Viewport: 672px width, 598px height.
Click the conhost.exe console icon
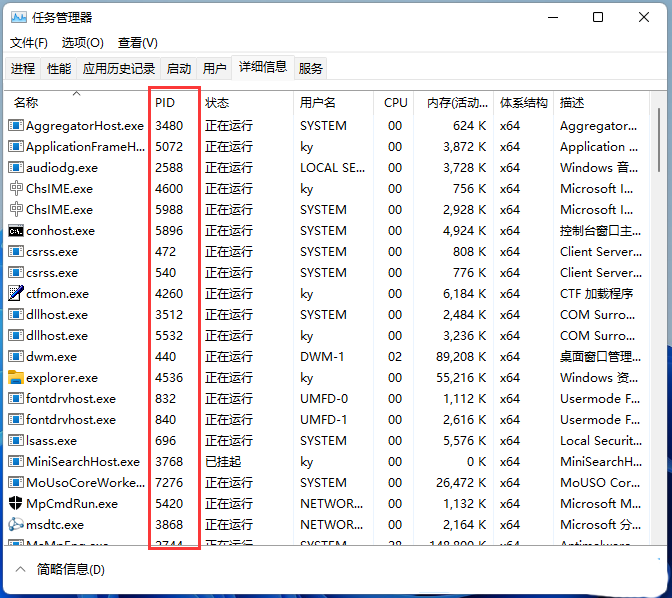pyautogui.click(x=16, y=231)
